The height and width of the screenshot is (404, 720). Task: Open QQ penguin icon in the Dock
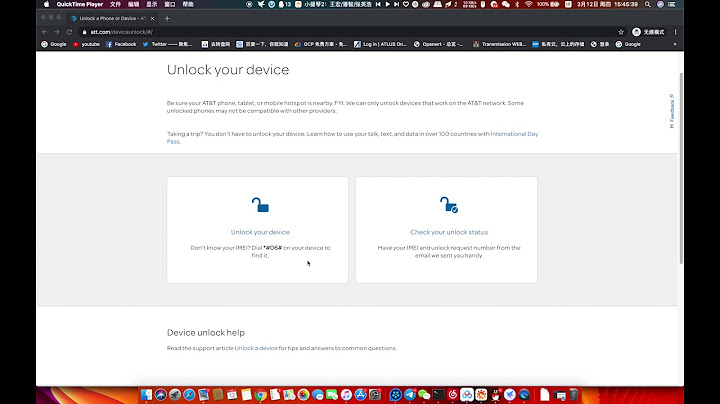click(x=495, y=394)
